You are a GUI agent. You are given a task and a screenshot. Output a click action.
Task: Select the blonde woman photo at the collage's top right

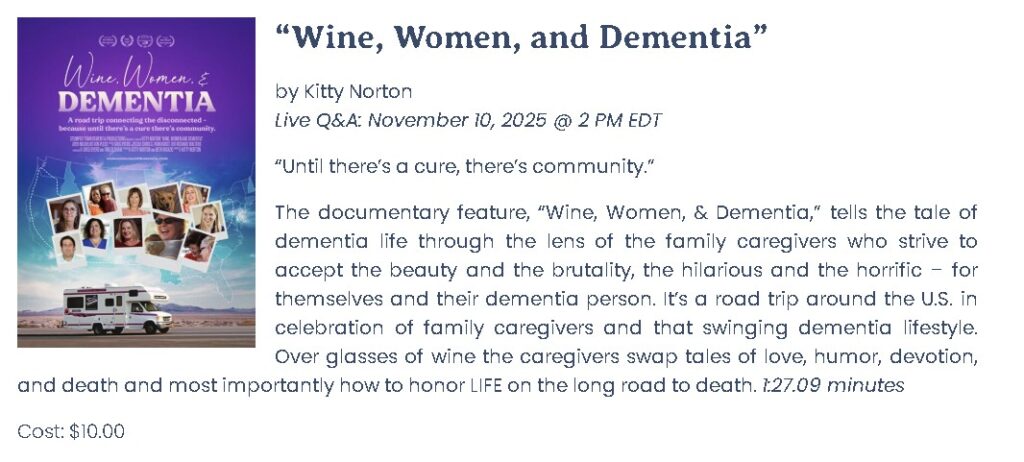pos(193,197)
